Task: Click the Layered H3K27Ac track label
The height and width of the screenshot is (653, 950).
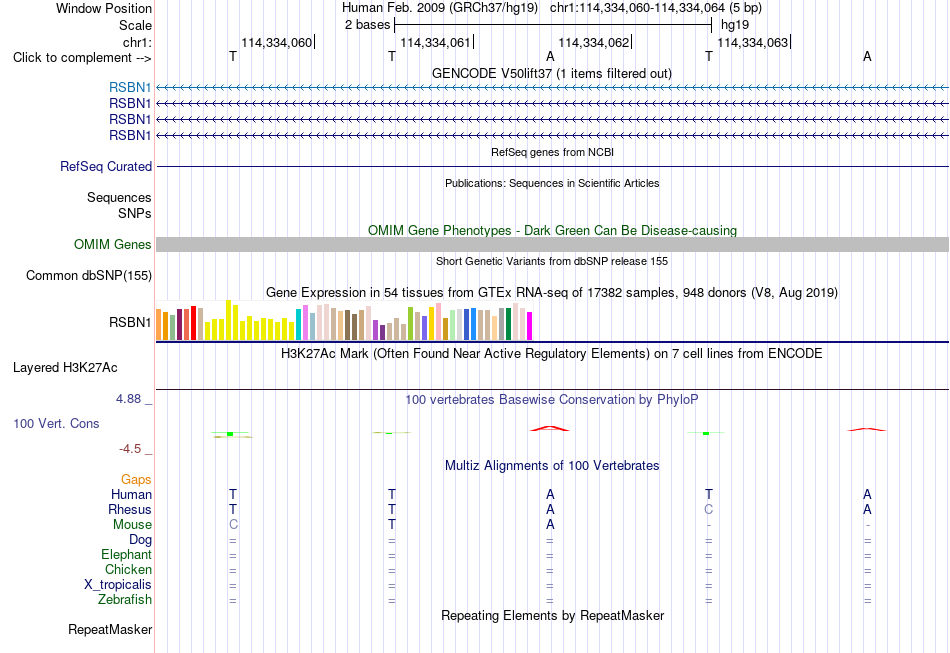Action: click(x=65, y=368)
